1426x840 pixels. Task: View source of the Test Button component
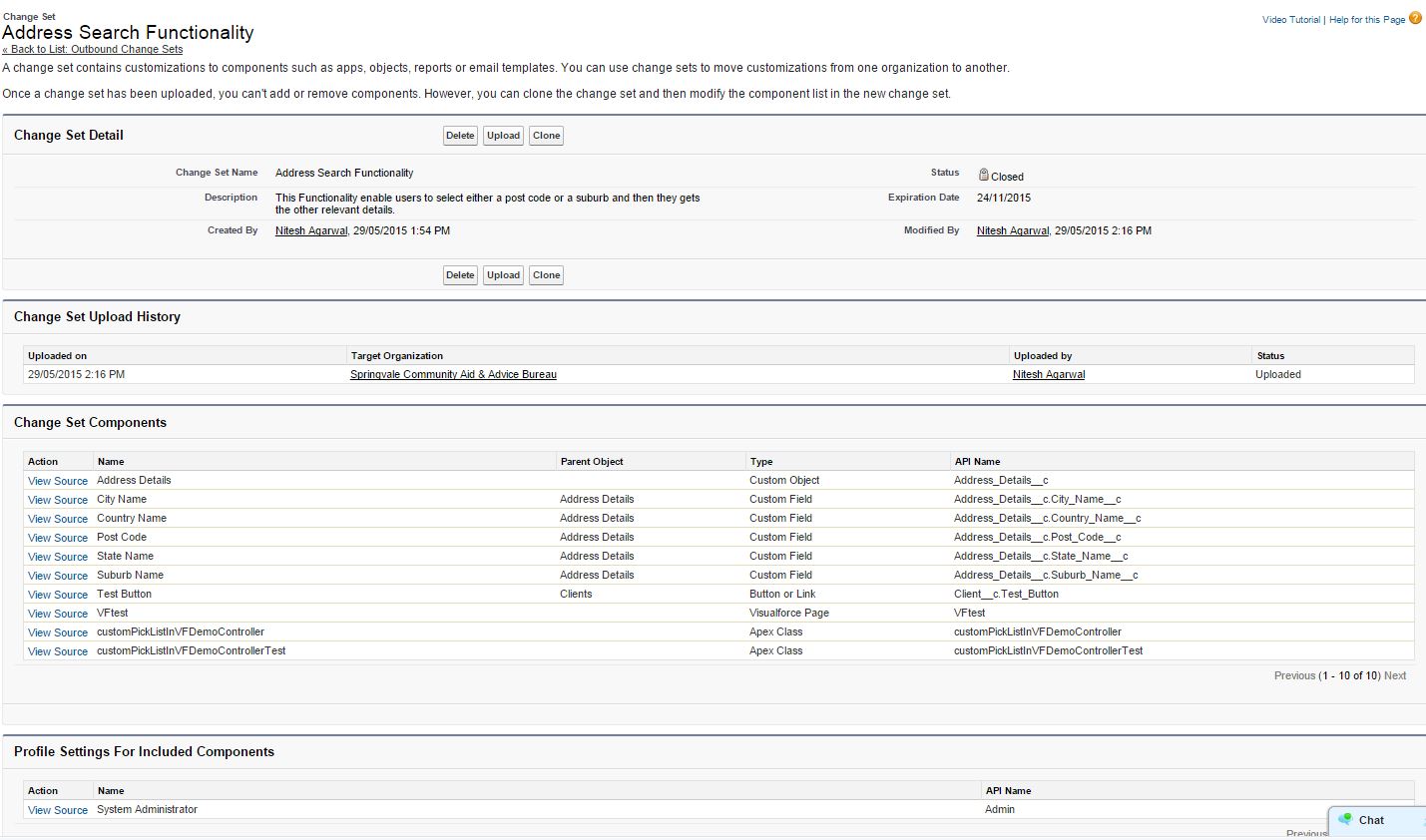58,595
